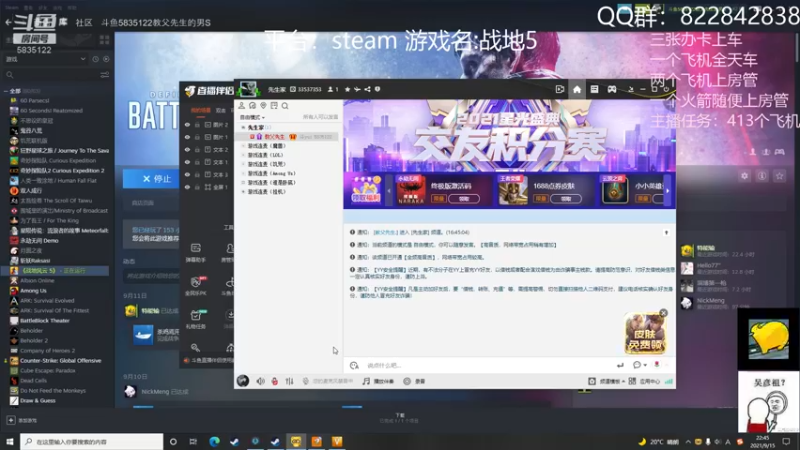The height and width of the screenshot is (450, 800).
Task: Close the 皮肤免费领 floating ad
Action: (663, 313)
